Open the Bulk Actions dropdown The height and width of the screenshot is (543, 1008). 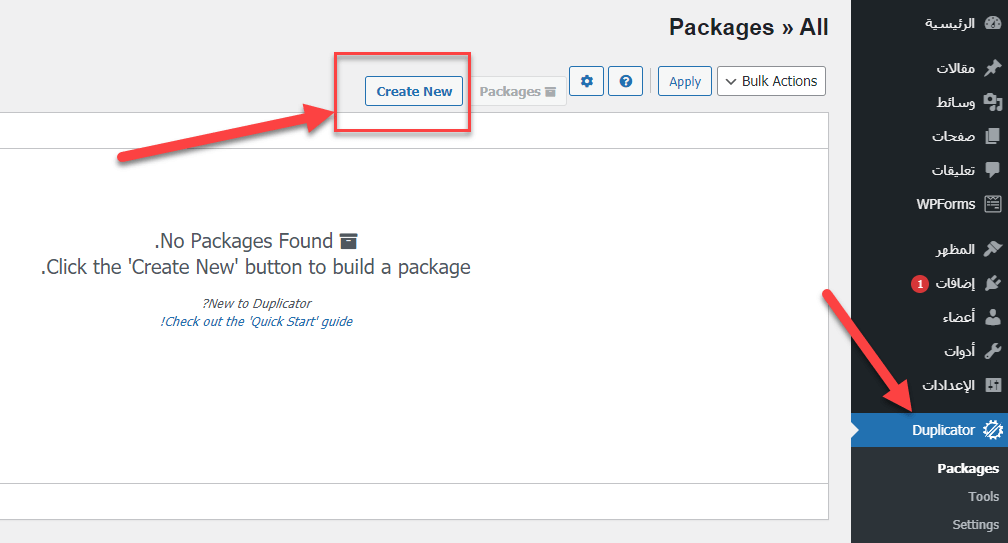(771, 81)
